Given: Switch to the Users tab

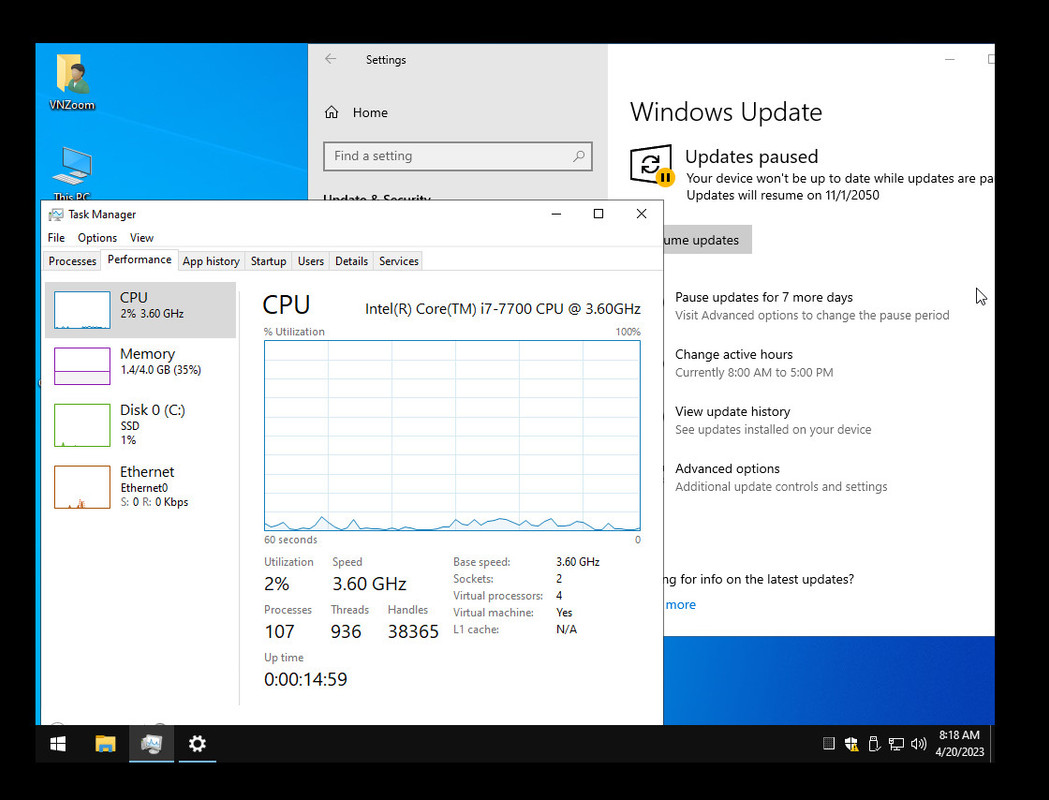Looking at the screenshot, I should click(x=310, y=261).
